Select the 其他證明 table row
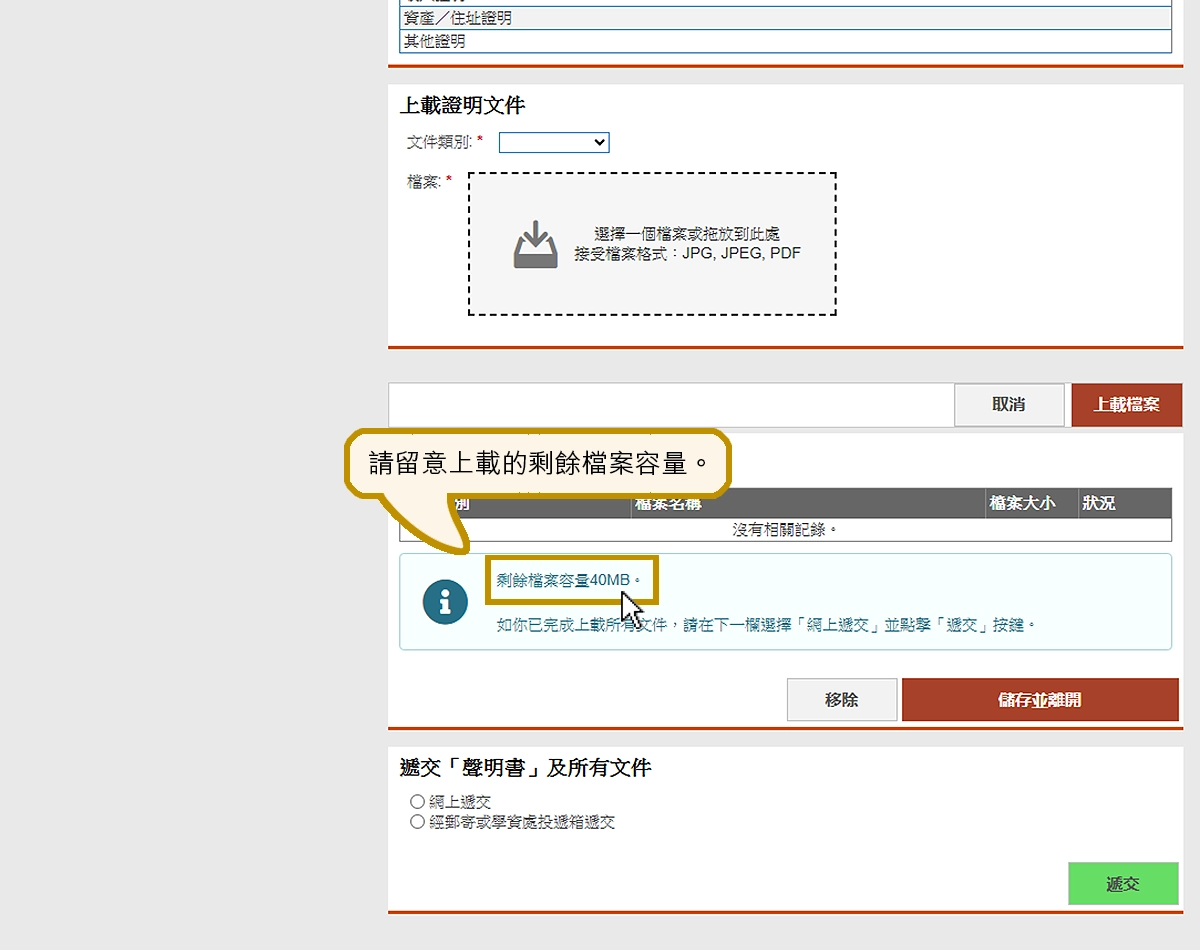The image size is (1200, 950). tap(785, 42)
